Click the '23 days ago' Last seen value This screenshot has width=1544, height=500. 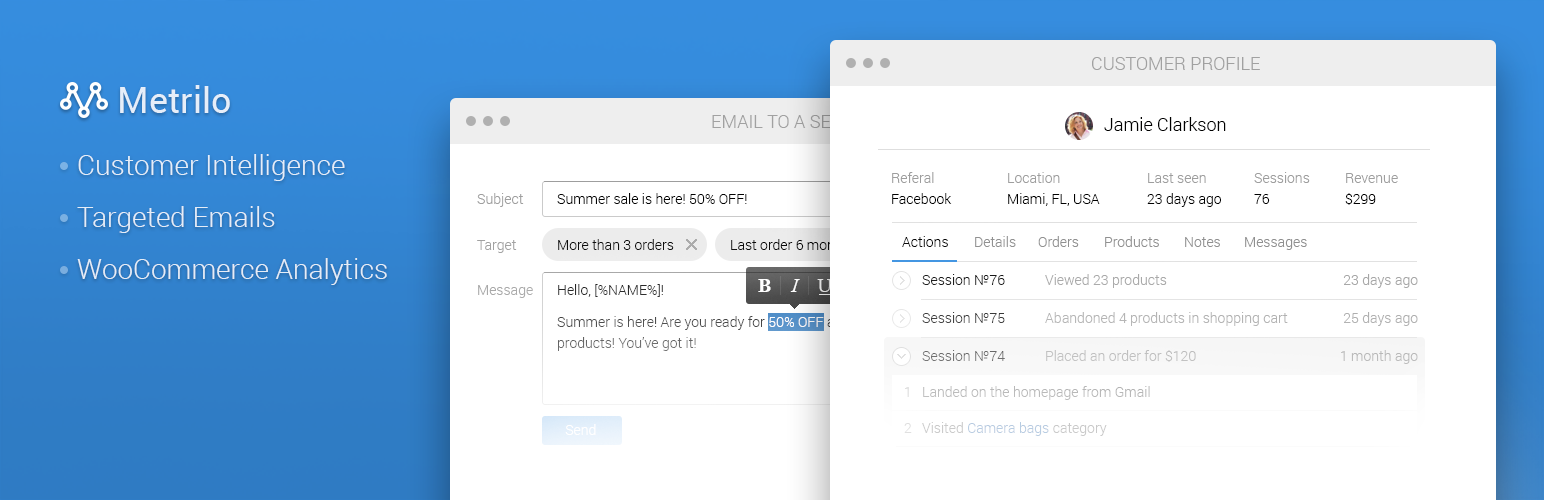pyautogui.click(x=1184, y=199)
